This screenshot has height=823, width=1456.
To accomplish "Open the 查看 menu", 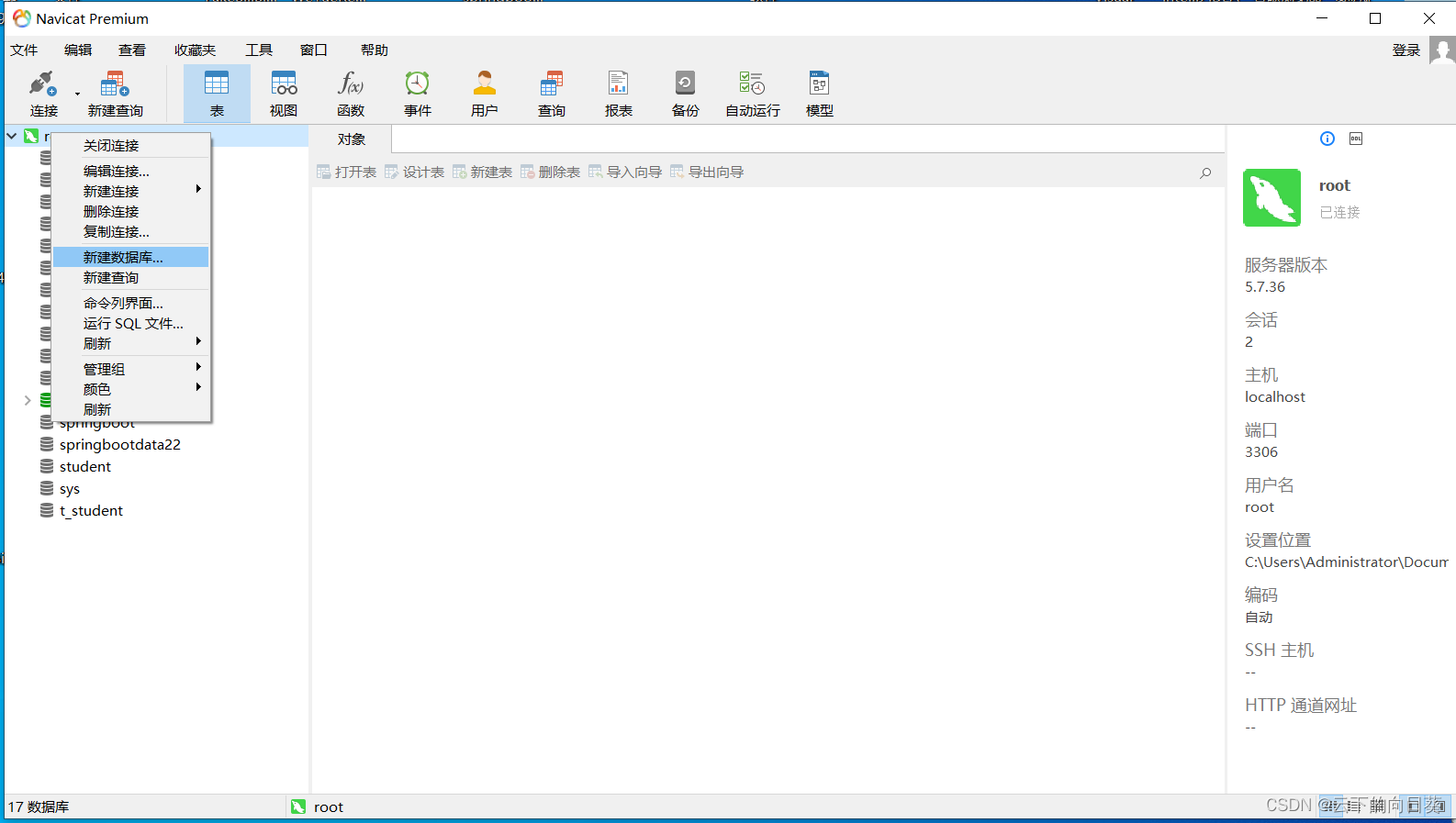I will (x=132, y=50).
